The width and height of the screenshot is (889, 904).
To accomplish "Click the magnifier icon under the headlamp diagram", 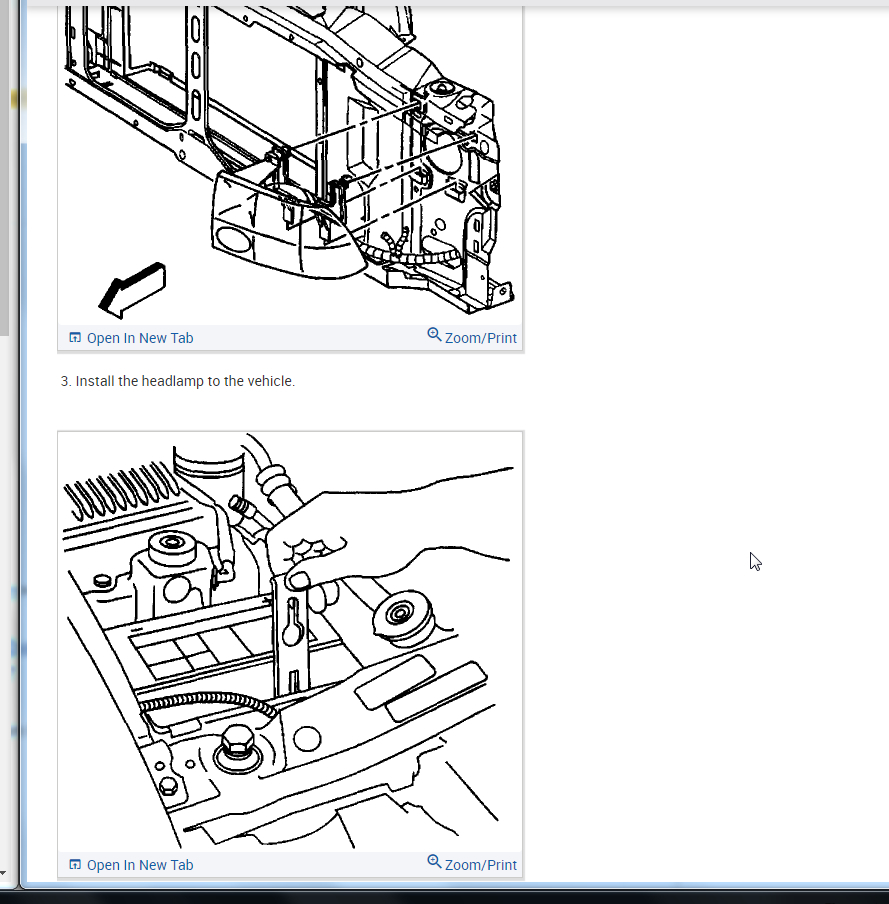I will [434, 334].
